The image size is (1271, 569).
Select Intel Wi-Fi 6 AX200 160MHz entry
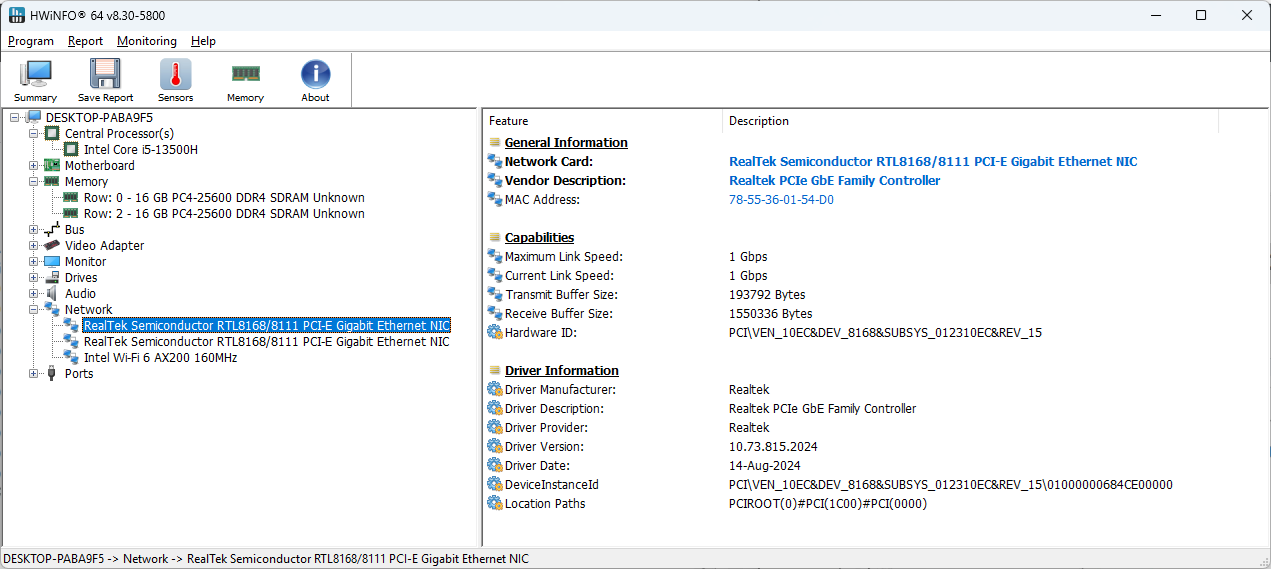tap(161, 357)
